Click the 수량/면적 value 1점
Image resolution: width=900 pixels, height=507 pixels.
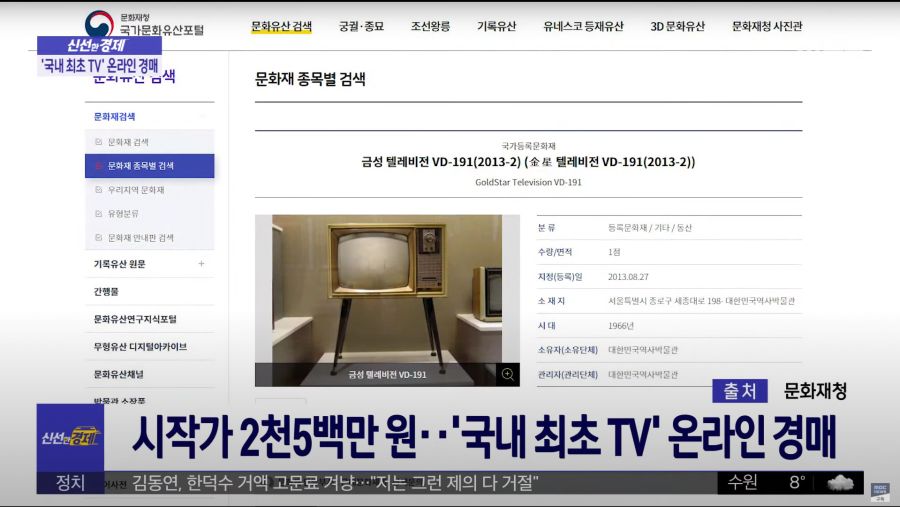(x=614, y=252)
